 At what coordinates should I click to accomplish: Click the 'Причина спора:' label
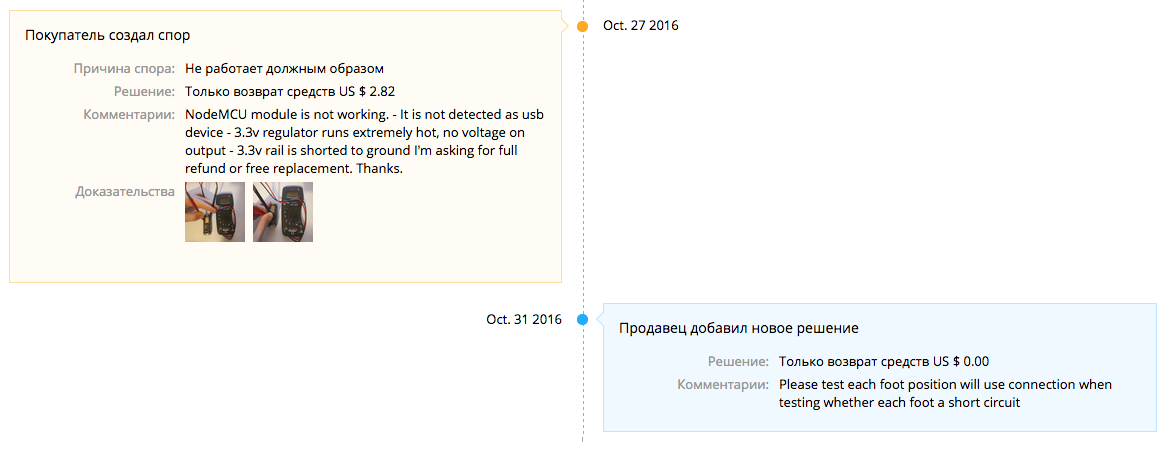click(125, 69)
